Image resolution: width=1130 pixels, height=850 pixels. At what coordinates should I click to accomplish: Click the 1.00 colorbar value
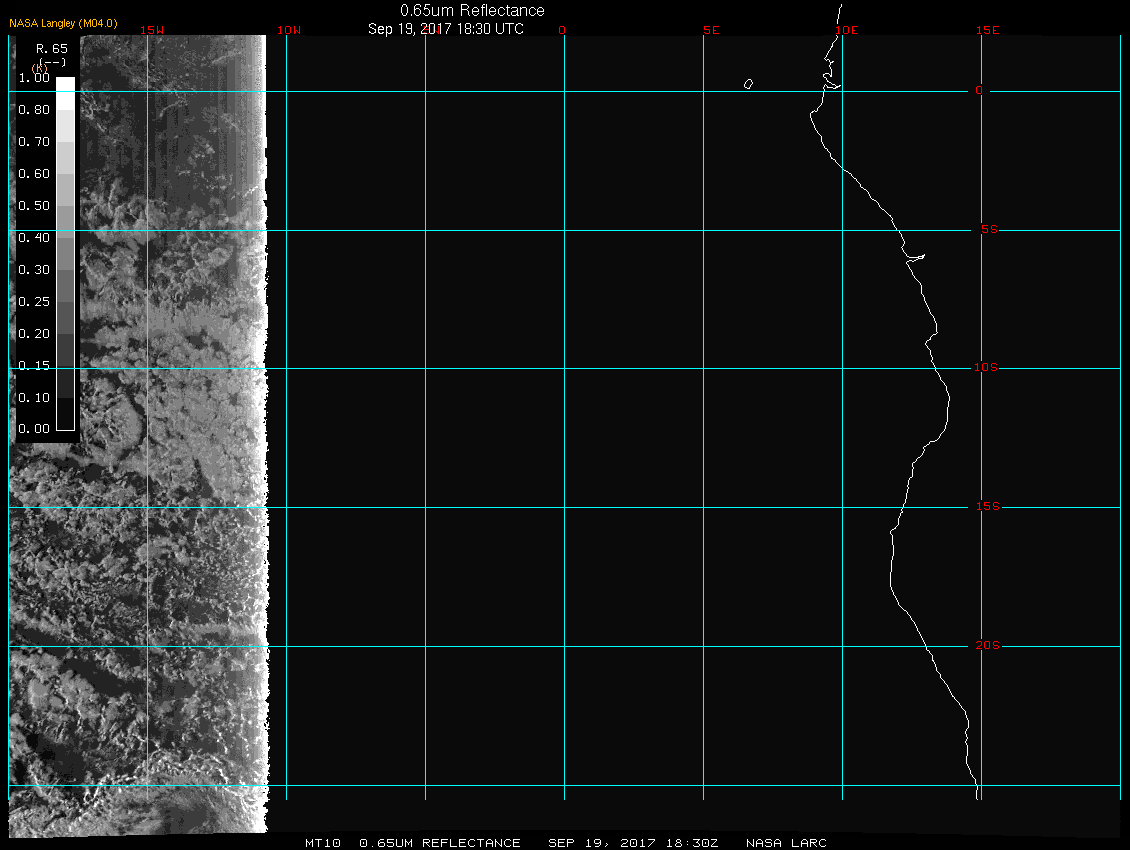click(x=34, y=78)
